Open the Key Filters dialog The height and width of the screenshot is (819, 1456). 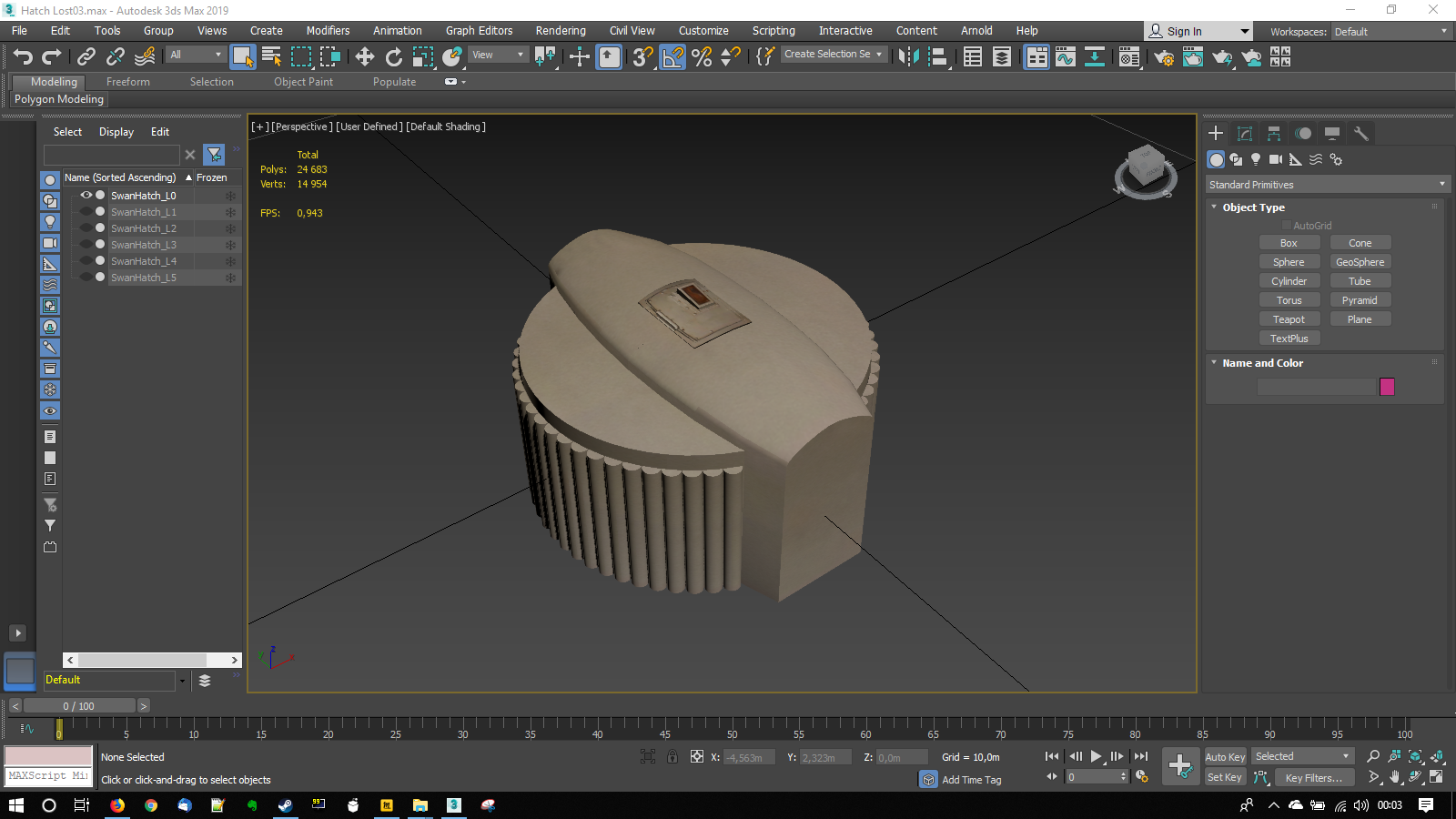point(1313,778)
